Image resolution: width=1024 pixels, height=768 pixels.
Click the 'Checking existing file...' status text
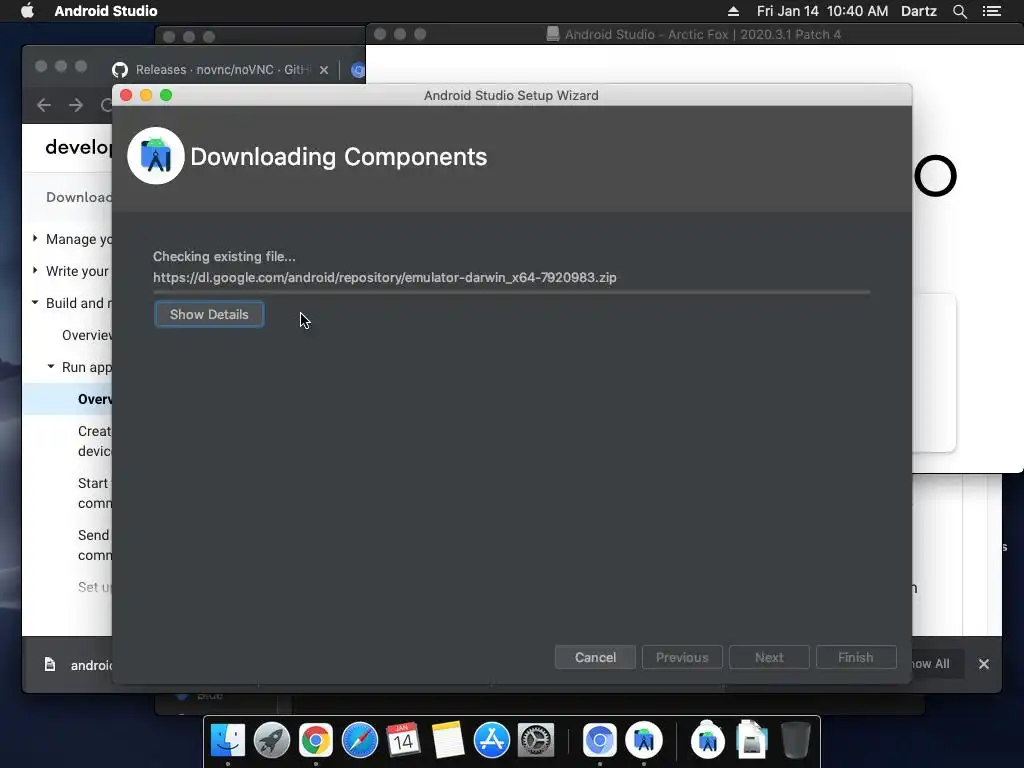pos(224,257)
